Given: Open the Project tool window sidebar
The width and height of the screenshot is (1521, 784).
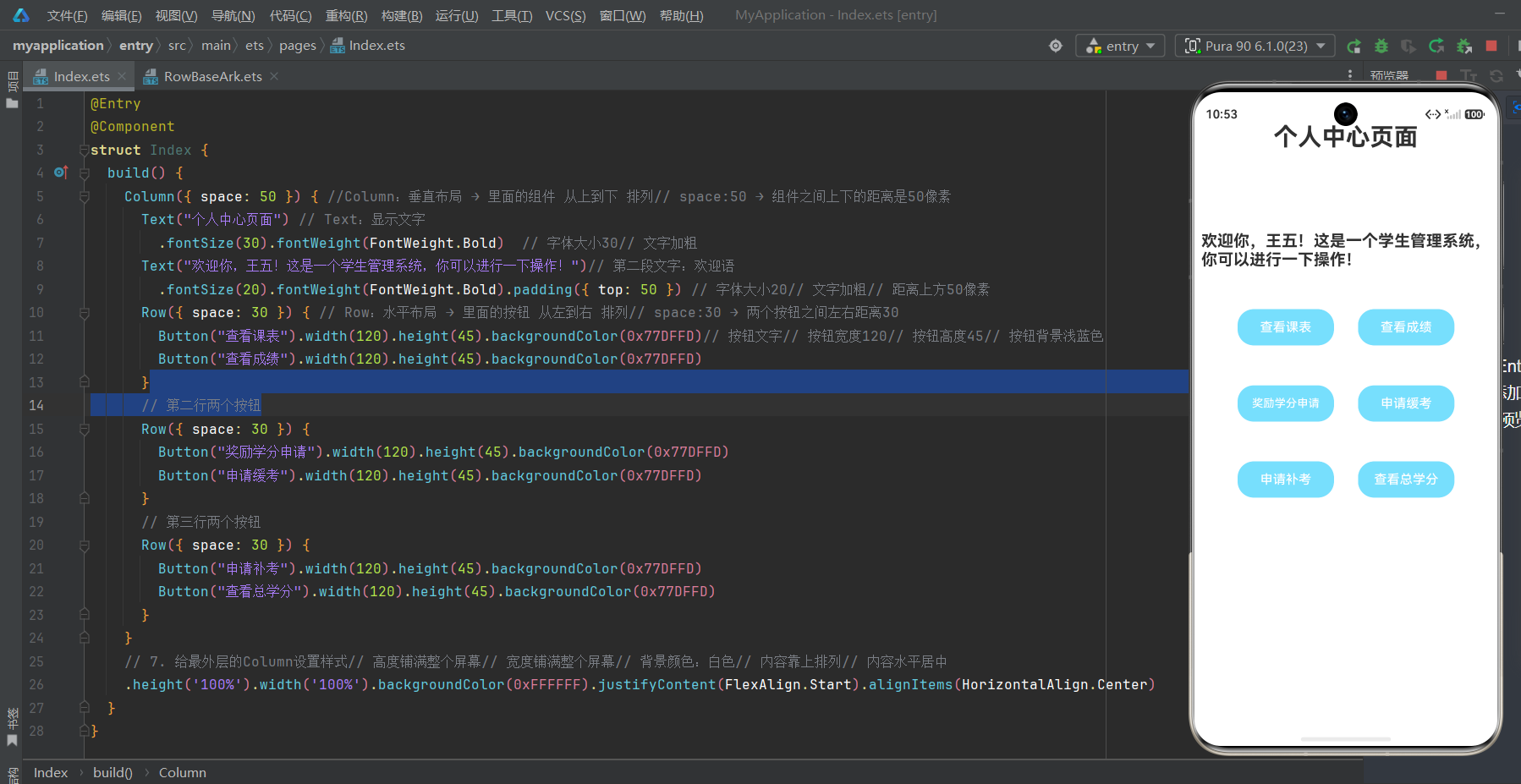Looking at the screenshot, I should (12, 91).
